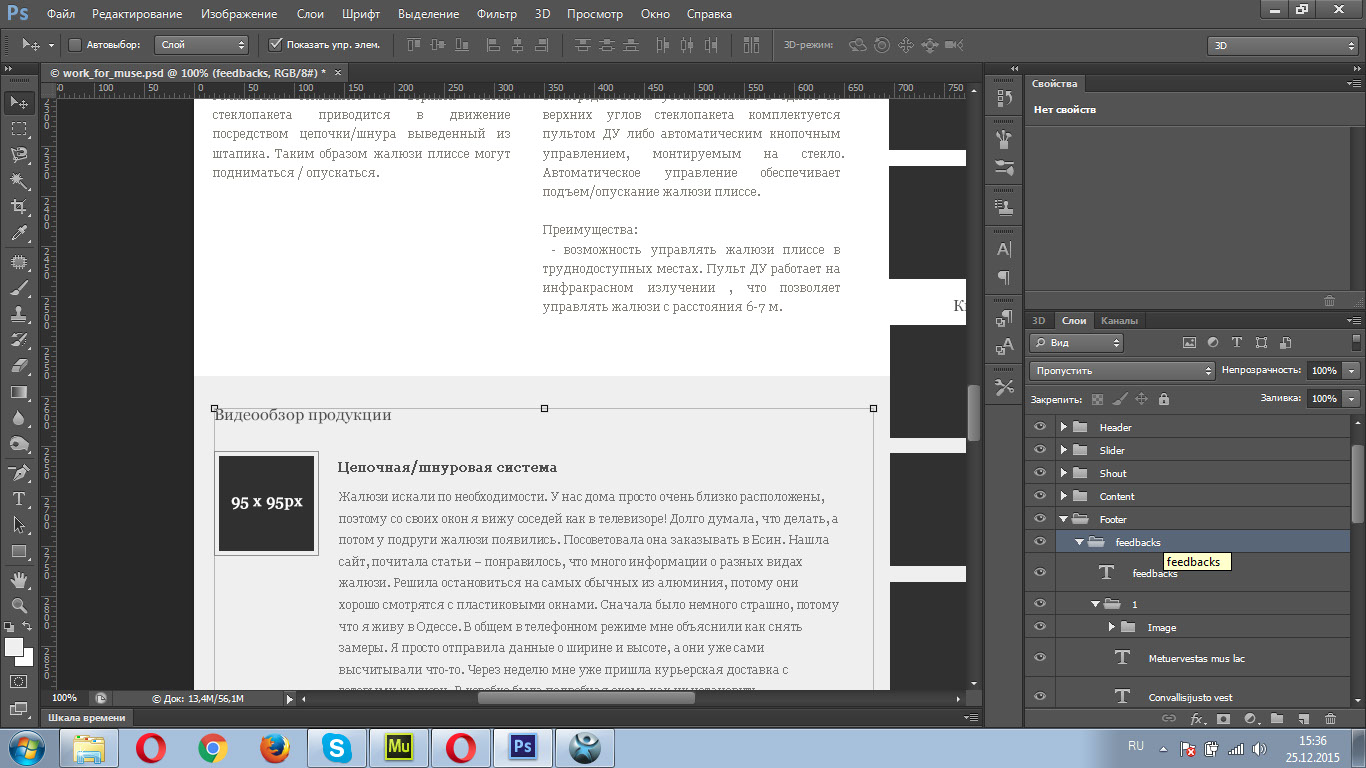Image resolution: width=1366 pixels, height=768 pixels.
Task: Open the Файл menu
Action: click(61, 14)
